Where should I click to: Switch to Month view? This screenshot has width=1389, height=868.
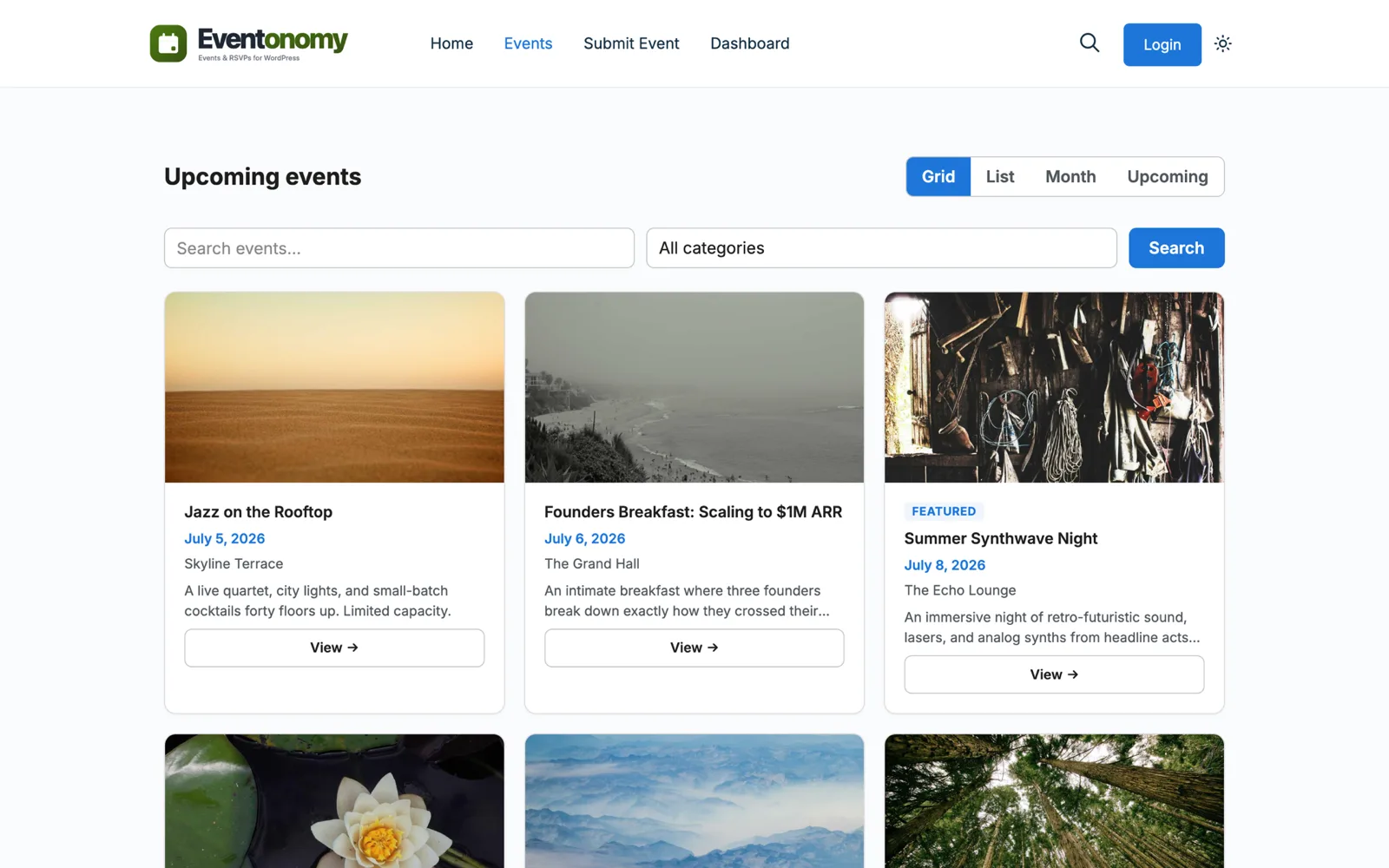click(x=1070, y=176)
